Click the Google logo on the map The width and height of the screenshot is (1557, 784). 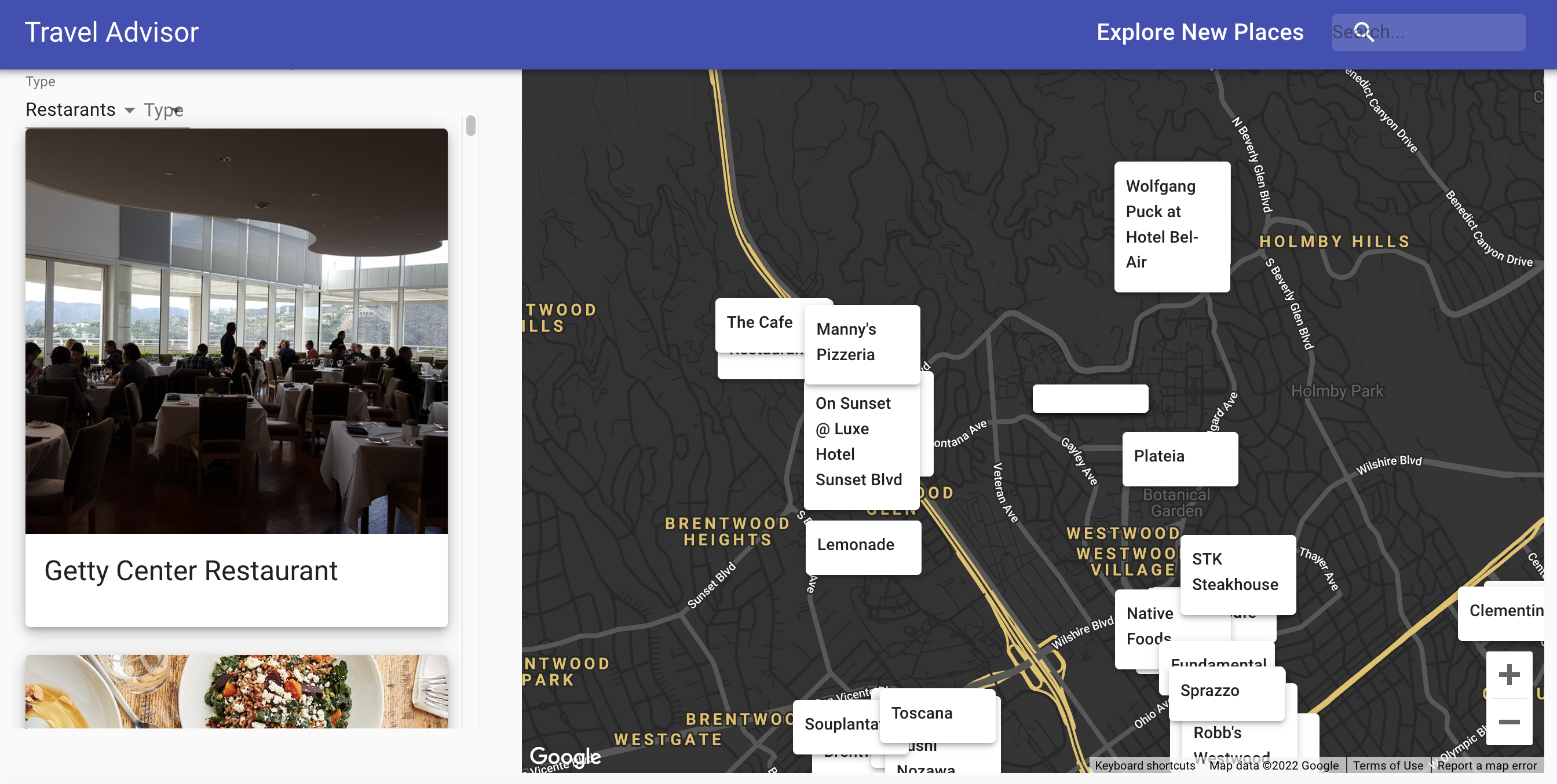(565, 756)
